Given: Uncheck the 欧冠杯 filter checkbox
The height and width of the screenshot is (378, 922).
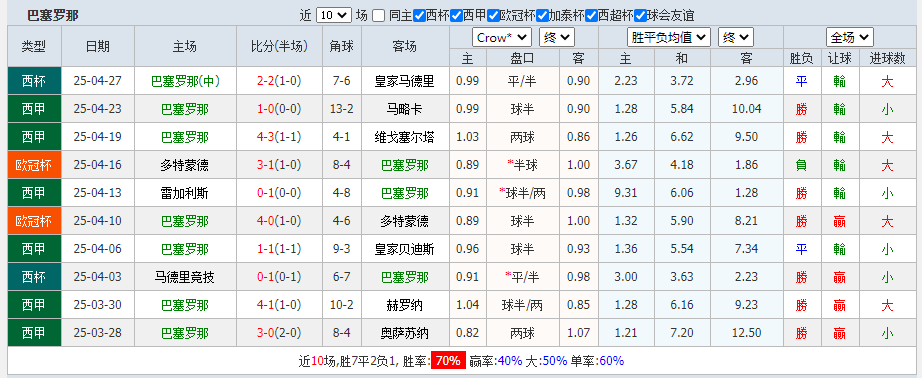Looking at the screenshot, I should (x=494, y=16).
